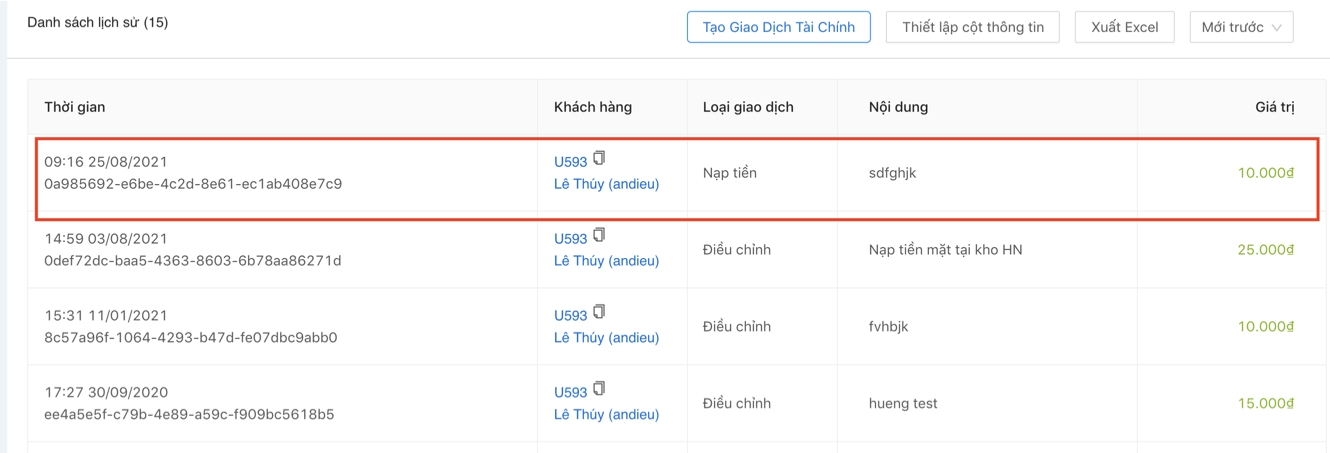Copy customer code in the 14:59 03/08/2021 row
This screenshot has height=453, width=1330.
pyautogui.click(x=599, y=235)
